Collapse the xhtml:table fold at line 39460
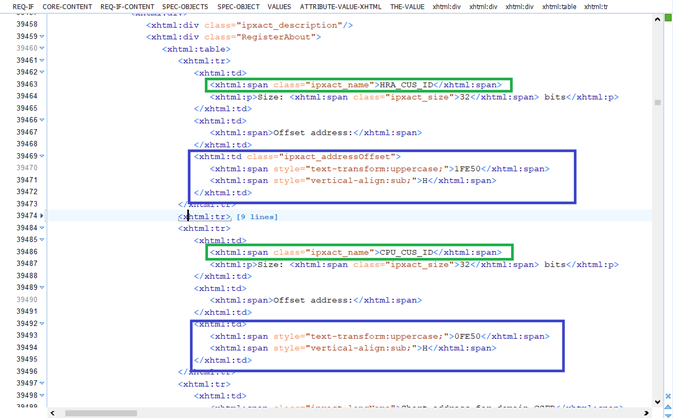The width and height of the screenshot is (673, 420). [42, 48]
